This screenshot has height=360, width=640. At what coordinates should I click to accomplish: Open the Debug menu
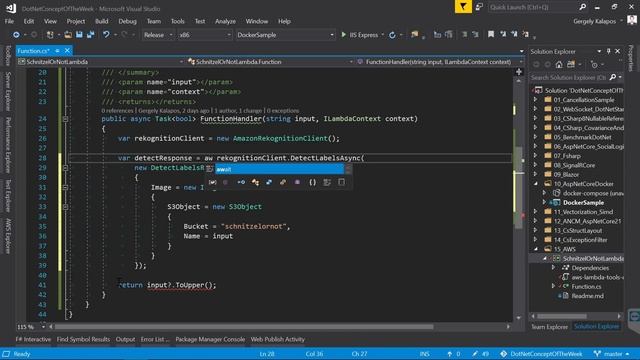click(128, 21)
